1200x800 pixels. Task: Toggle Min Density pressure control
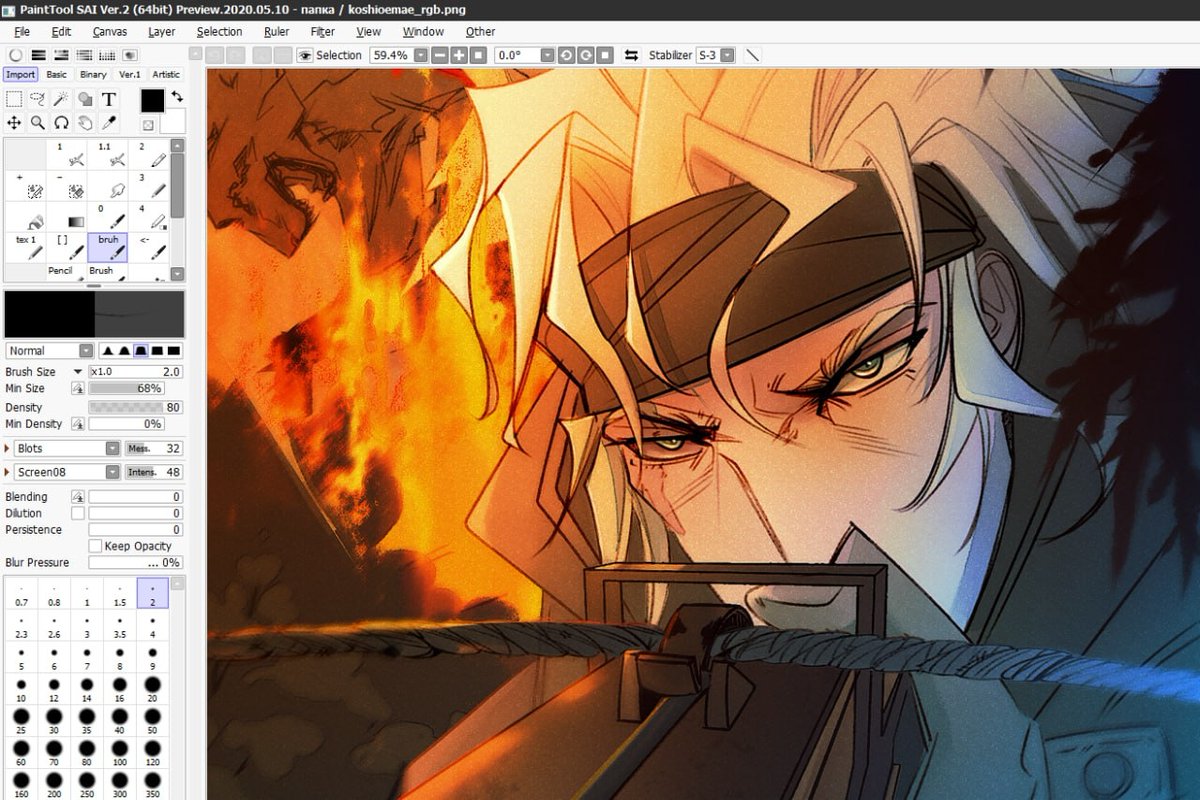[78, 424]
